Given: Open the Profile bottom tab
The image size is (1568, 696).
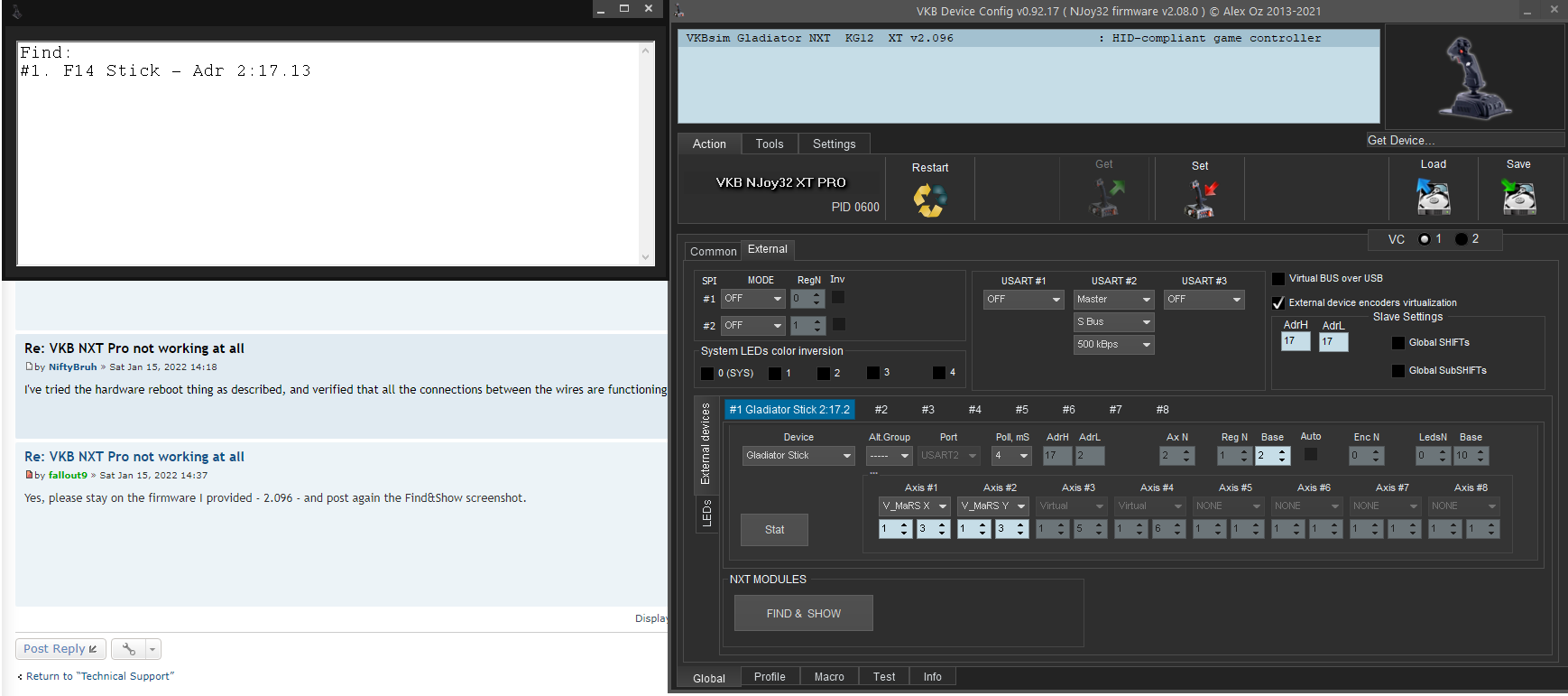Looking at the screenshot, I should (x=770, y=677).
